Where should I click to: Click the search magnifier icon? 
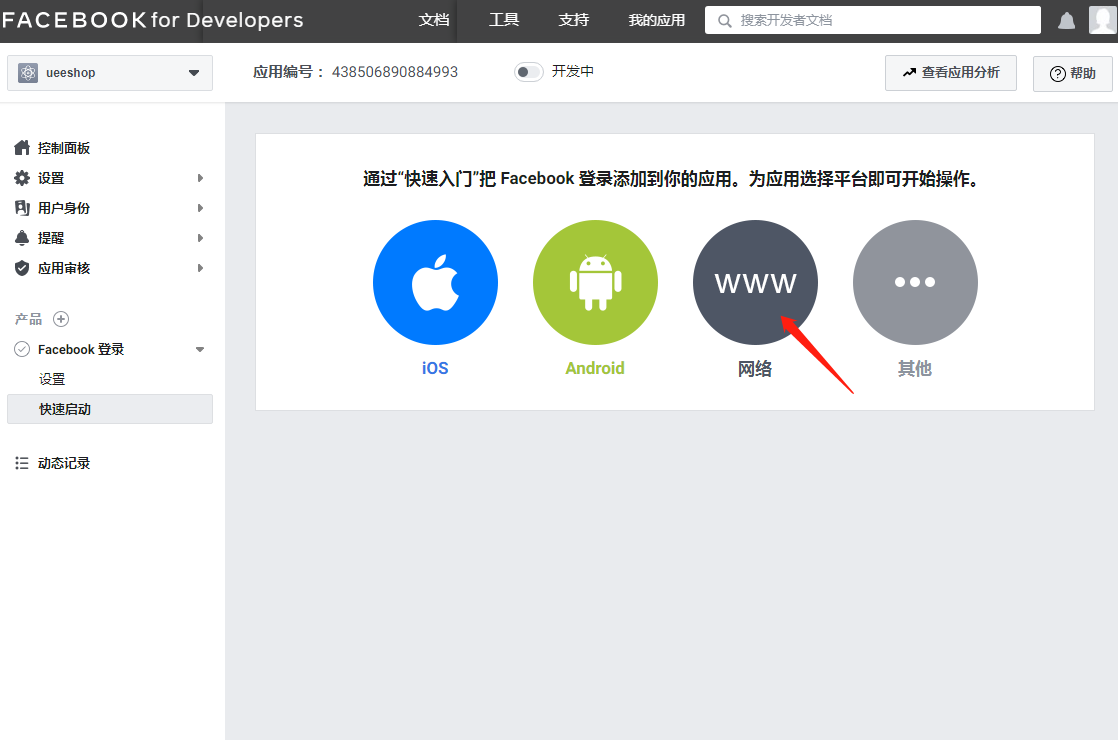pyautogui.click(x=724, y=21)
